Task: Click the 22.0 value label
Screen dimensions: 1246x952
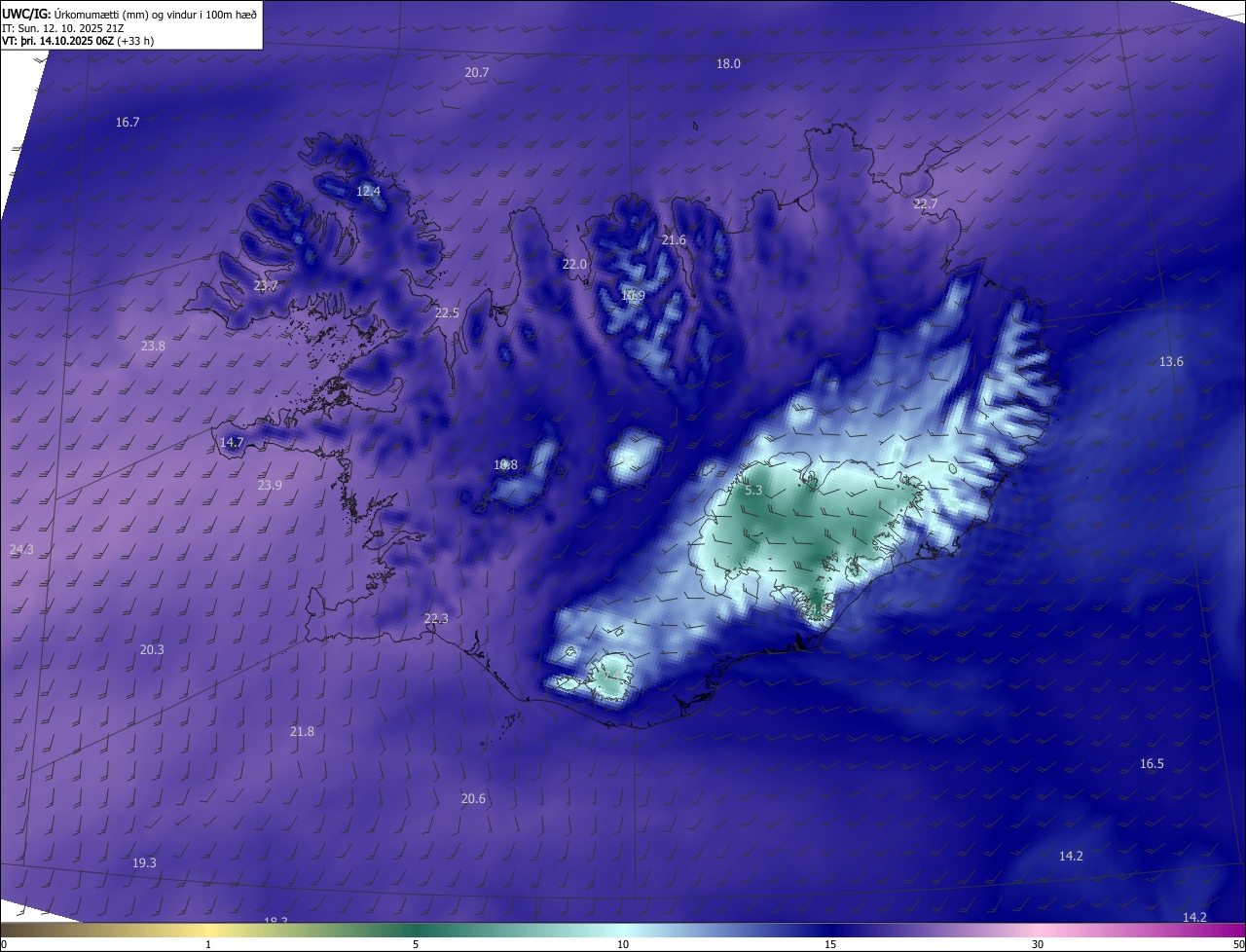Action: coord(574,264)
